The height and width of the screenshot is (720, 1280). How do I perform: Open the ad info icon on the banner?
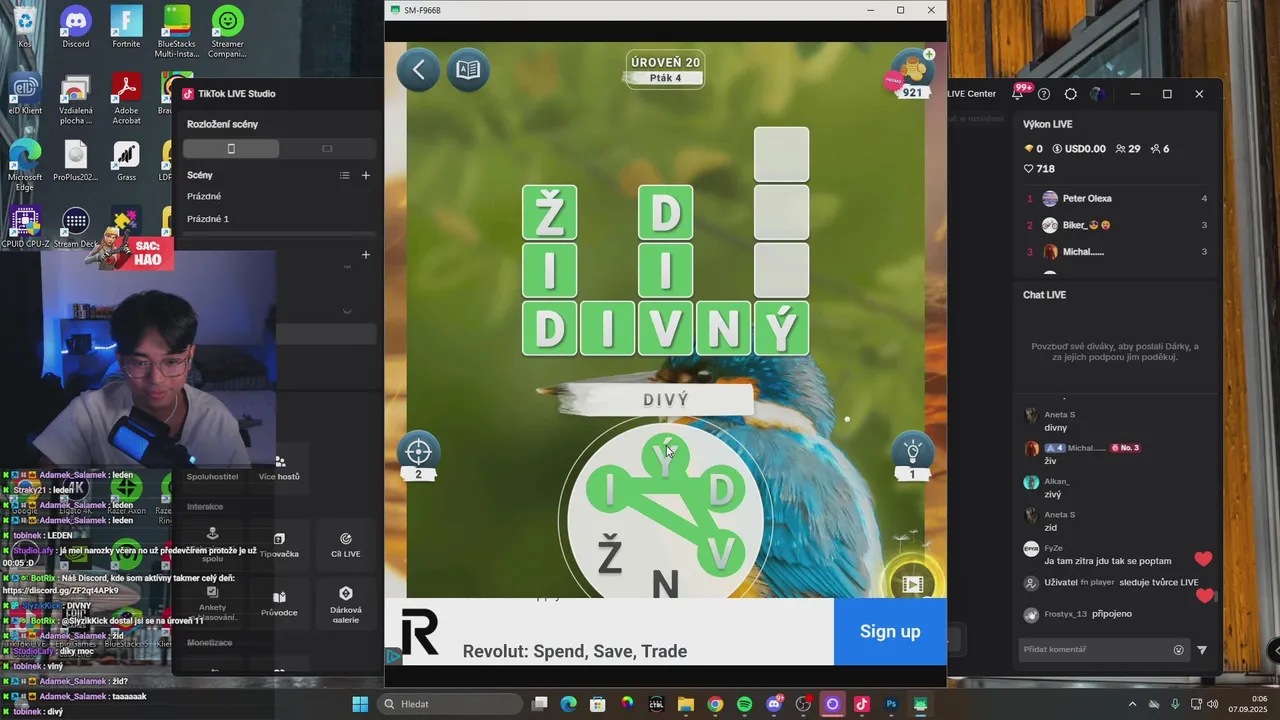click(x=393, y=656)
